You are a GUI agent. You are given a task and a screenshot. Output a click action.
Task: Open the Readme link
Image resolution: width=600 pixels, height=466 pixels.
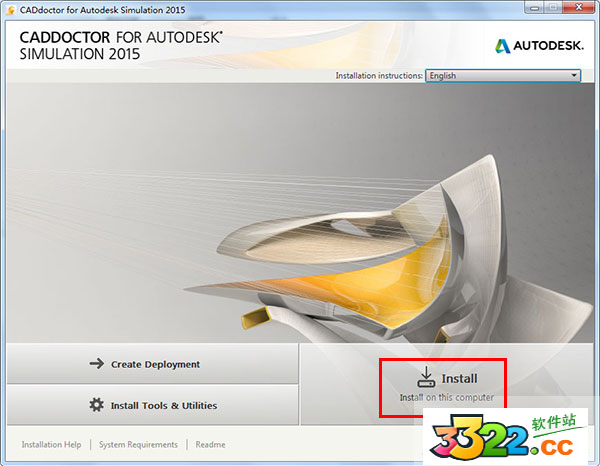[210, 445]
